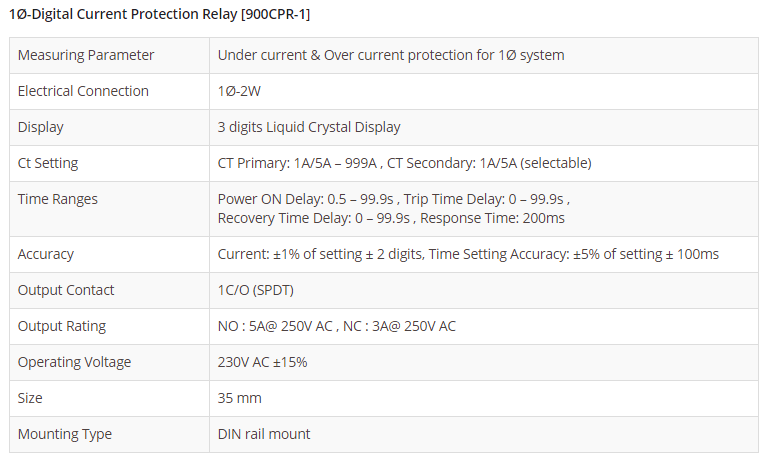Click the DIN rail mount value
The width and height of the screenshot is (769, 459).
pyautogui.click(x=264, y=434)
